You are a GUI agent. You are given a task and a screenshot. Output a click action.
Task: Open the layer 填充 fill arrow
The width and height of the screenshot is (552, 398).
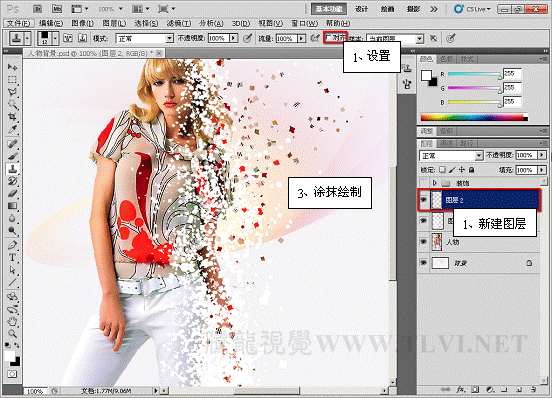[x=542, y=170]
